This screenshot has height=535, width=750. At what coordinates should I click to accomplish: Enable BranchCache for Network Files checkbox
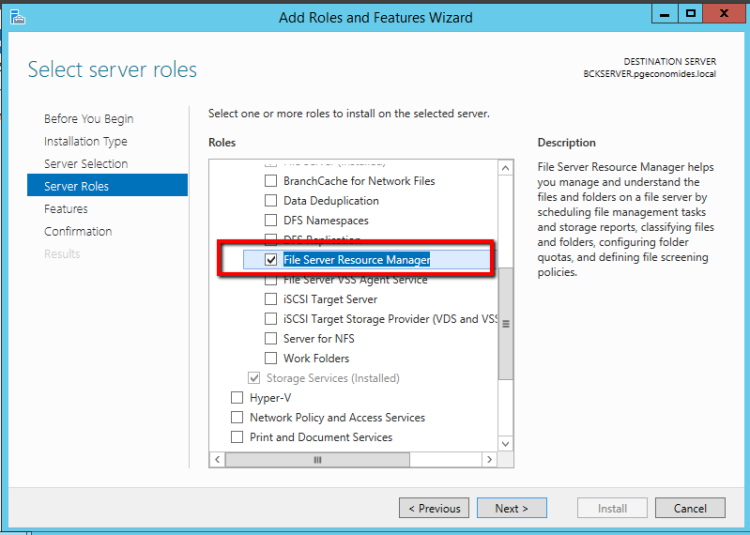(270, 181)
